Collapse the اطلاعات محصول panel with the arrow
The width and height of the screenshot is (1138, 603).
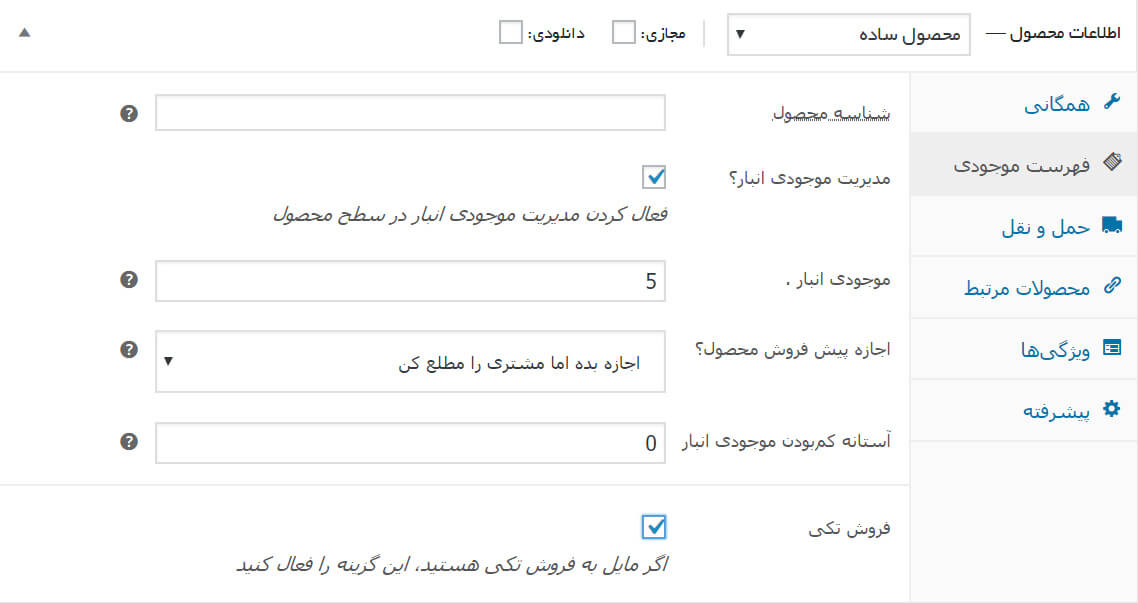(x=25, y=33)
